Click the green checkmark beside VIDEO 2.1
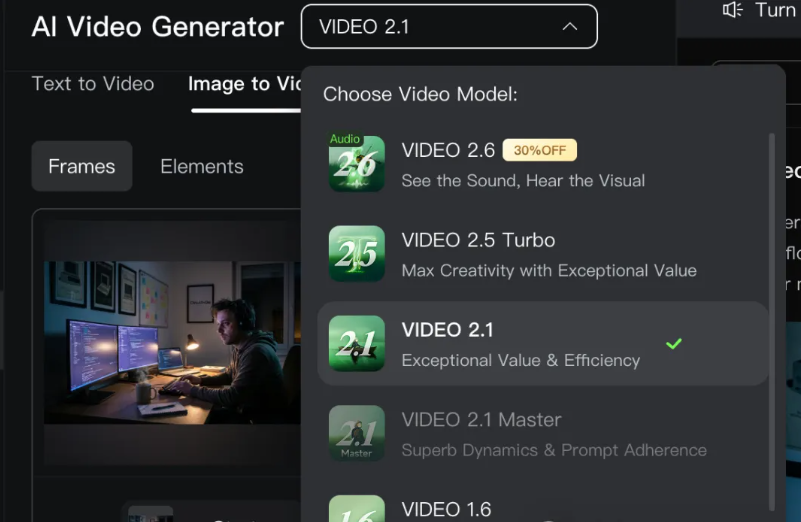Screen dimensions: 801x522 (674, 344)
